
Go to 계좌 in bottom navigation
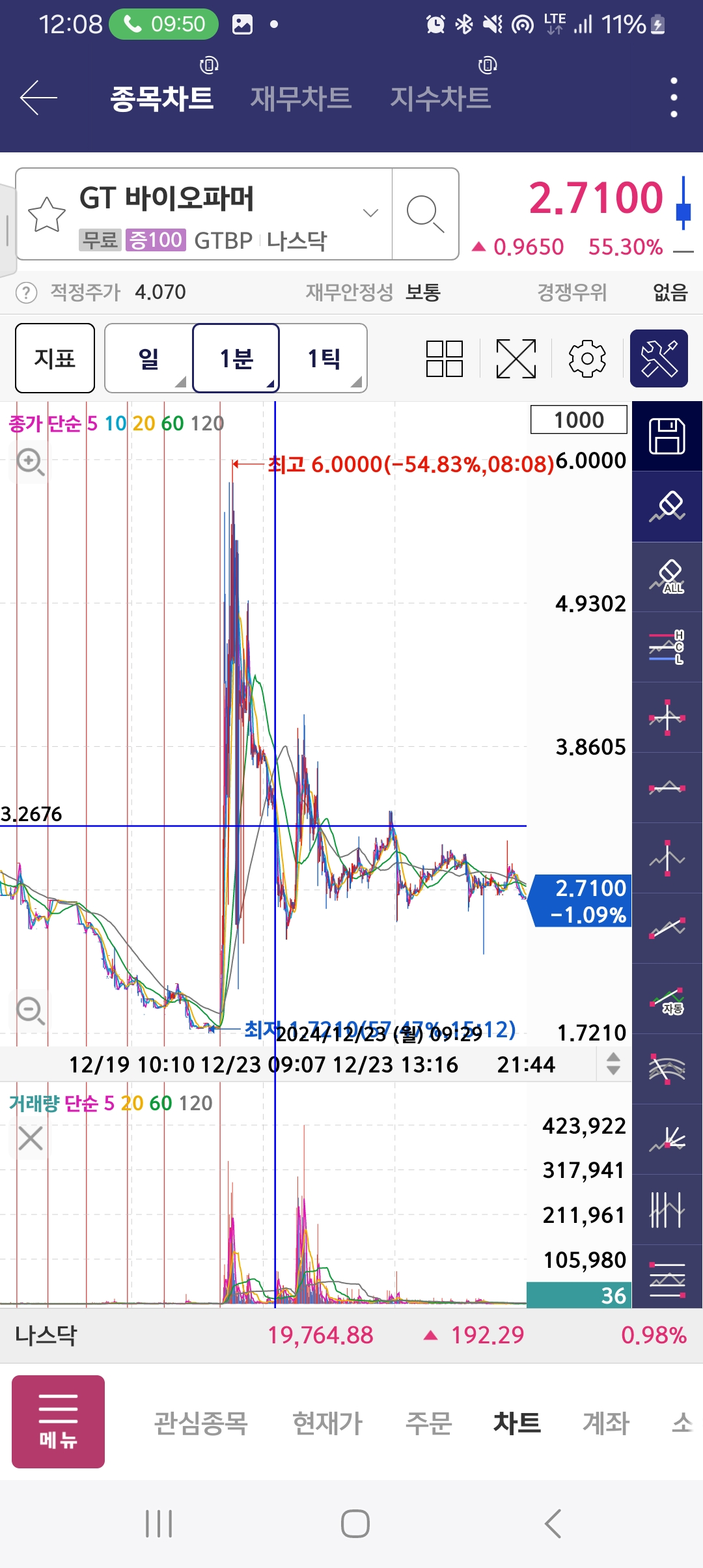click(x=606, y=1423)
